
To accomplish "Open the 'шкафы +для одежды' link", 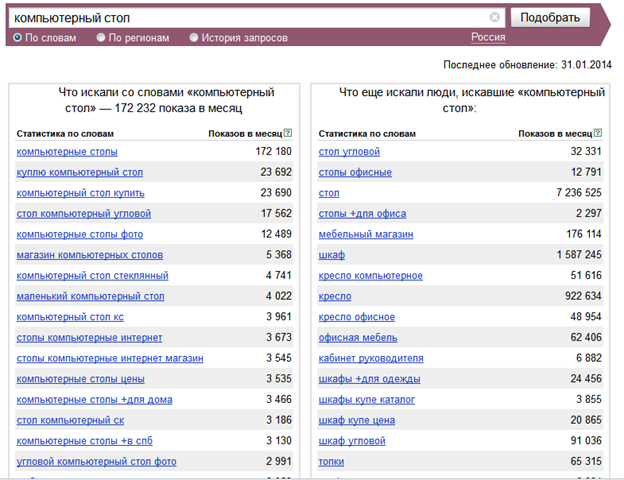I will pos(369,379).
